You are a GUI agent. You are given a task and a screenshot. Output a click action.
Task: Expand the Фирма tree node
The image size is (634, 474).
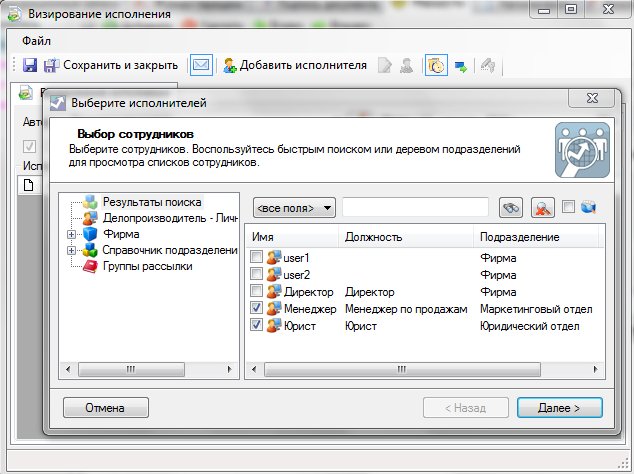[71, 234]
